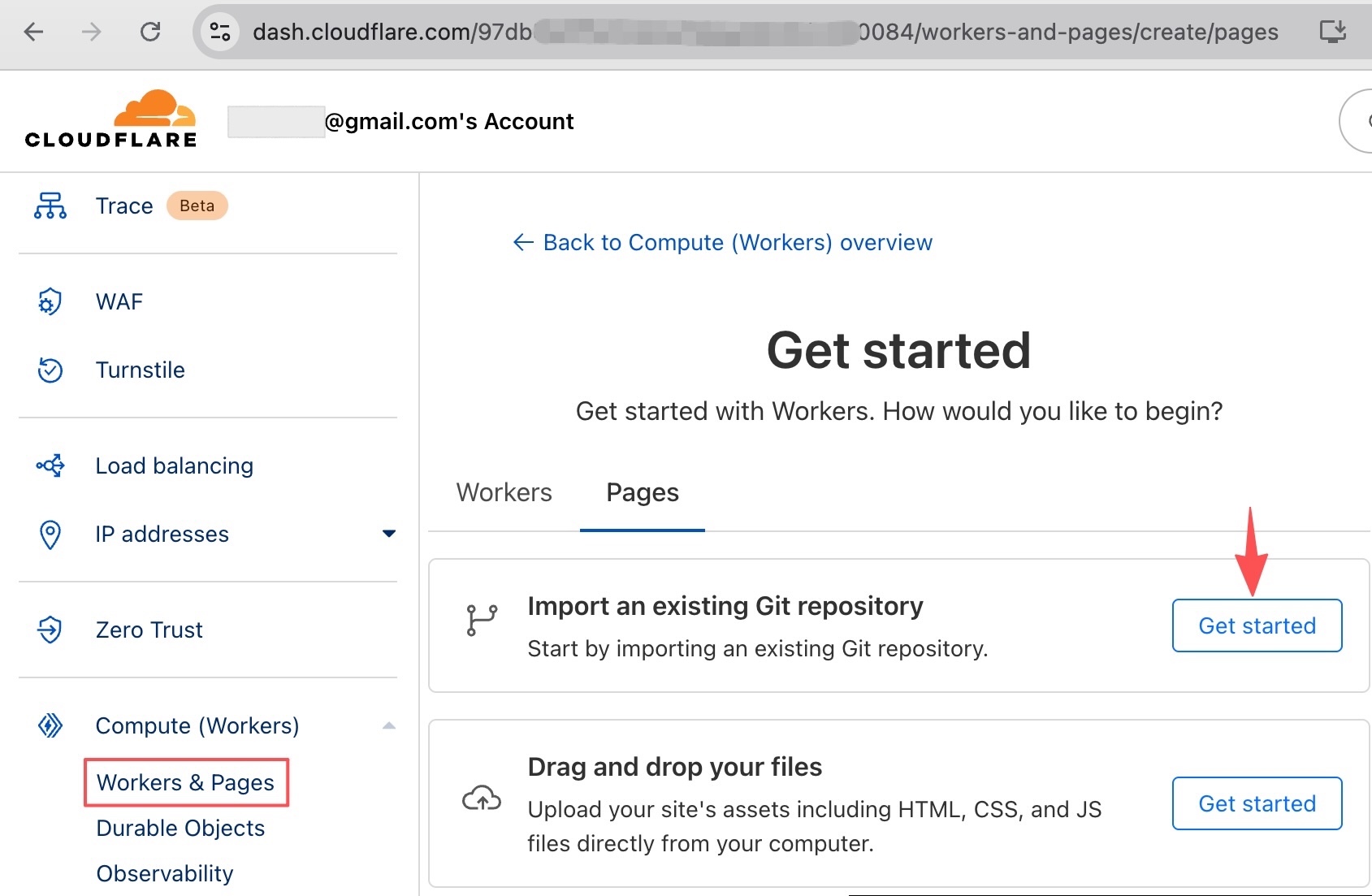Image resolution: width=1372 pixels, height=896 pixels.
Task: Click Get started for importing a Git repository
Action: pos(1256,625)
